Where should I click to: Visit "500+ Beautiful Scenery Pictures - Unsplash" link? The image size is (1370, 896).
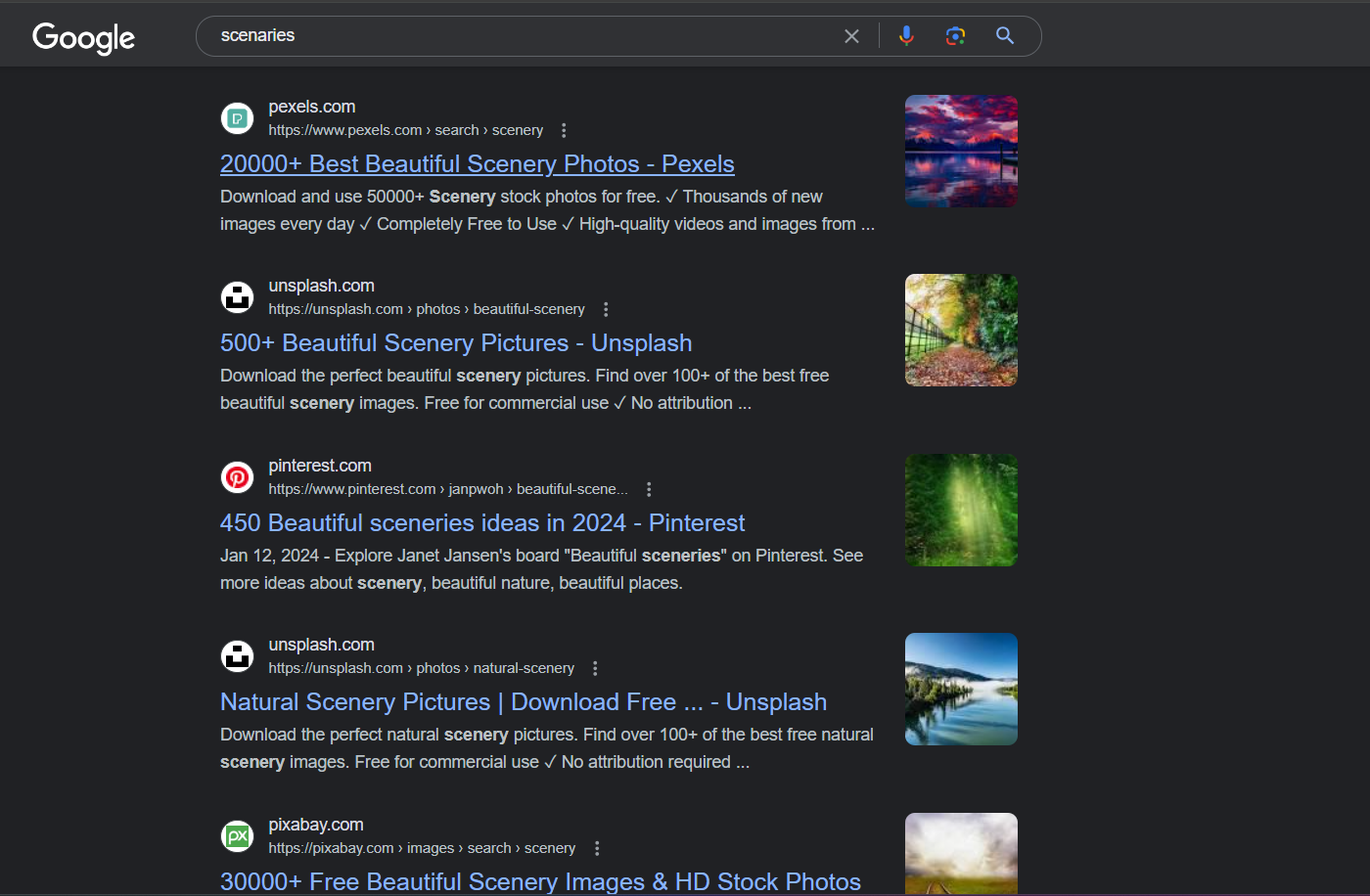coord(455,343)
